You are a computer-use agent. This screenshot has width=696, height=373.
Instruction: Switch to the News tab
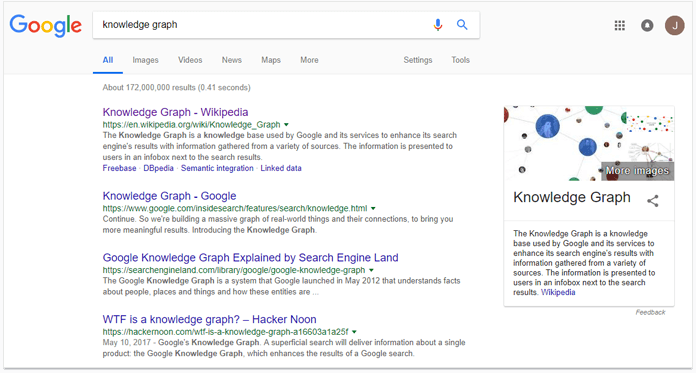pyautogui.click(x=232, y=60)
